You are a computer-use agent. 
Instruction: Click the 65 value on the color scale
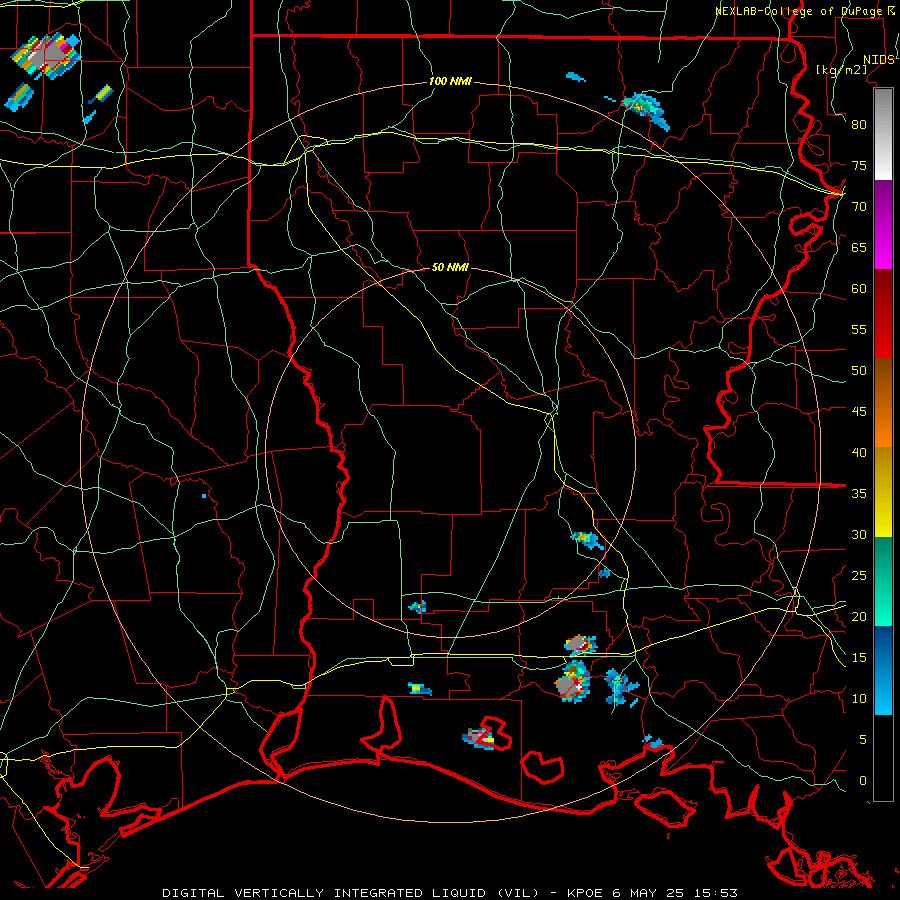pos(859,247)
